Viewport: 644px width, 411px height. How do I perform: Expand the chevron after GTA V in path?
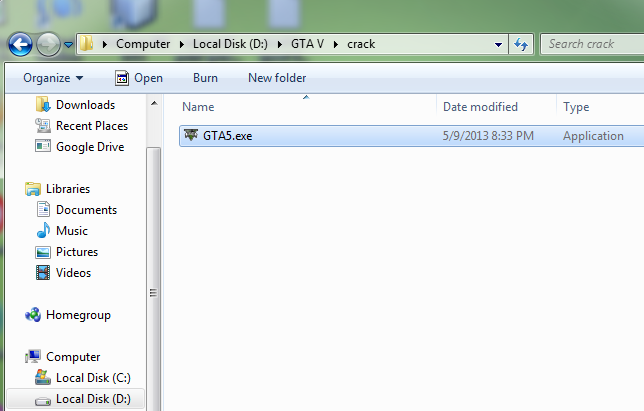(x=336, y=44)
